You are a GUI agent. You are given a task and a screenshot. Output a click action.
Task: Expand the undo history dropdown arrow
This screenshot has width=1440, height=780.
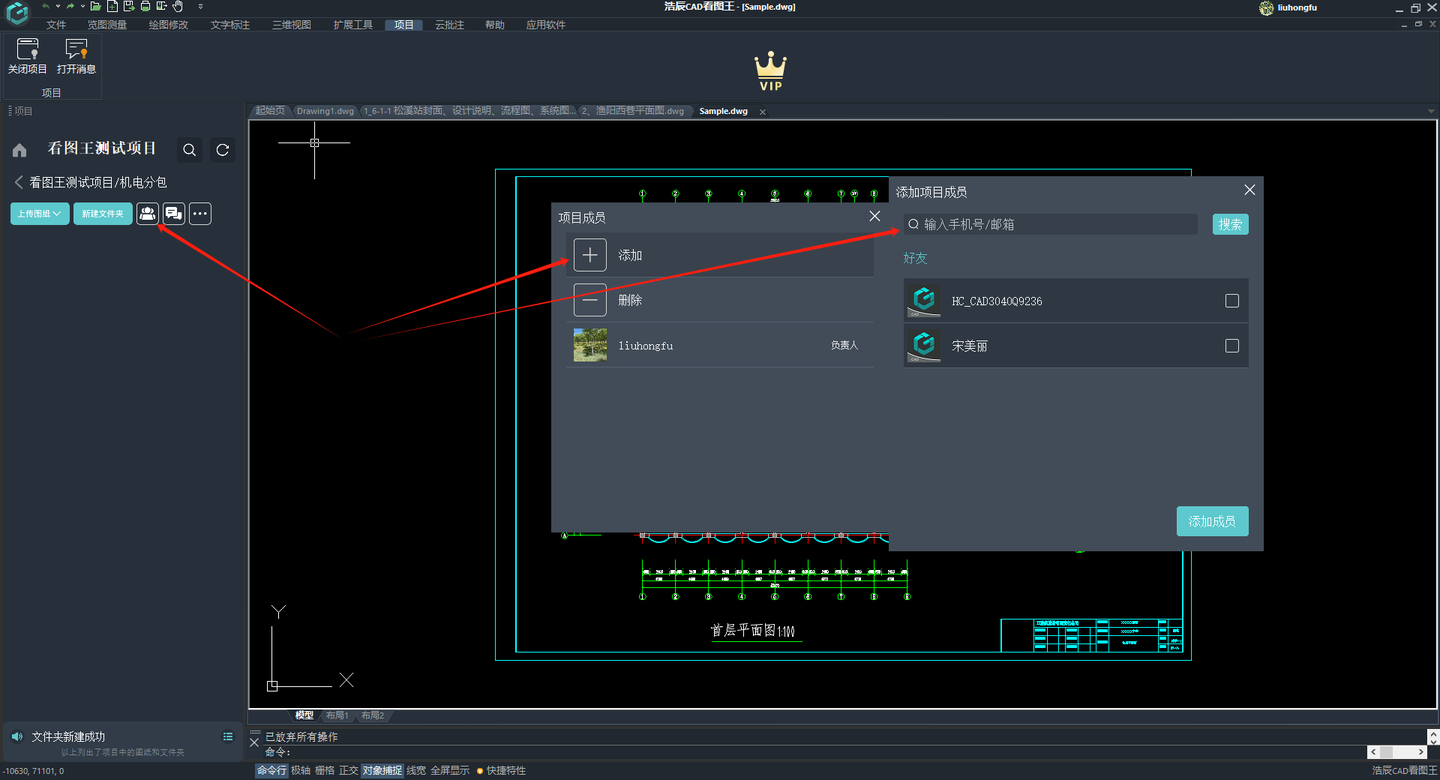click(x=58, y=7)
